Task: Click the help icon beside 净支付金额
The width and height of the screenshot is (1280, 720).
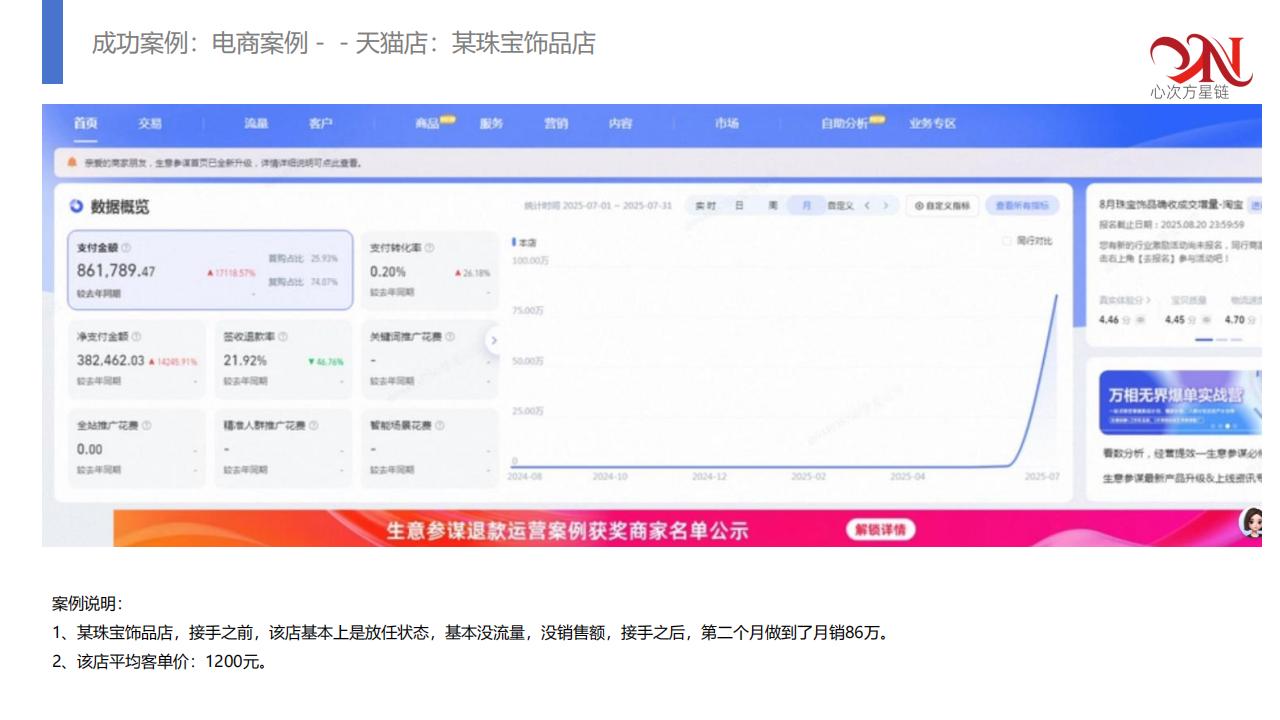Action: (136, 337)
